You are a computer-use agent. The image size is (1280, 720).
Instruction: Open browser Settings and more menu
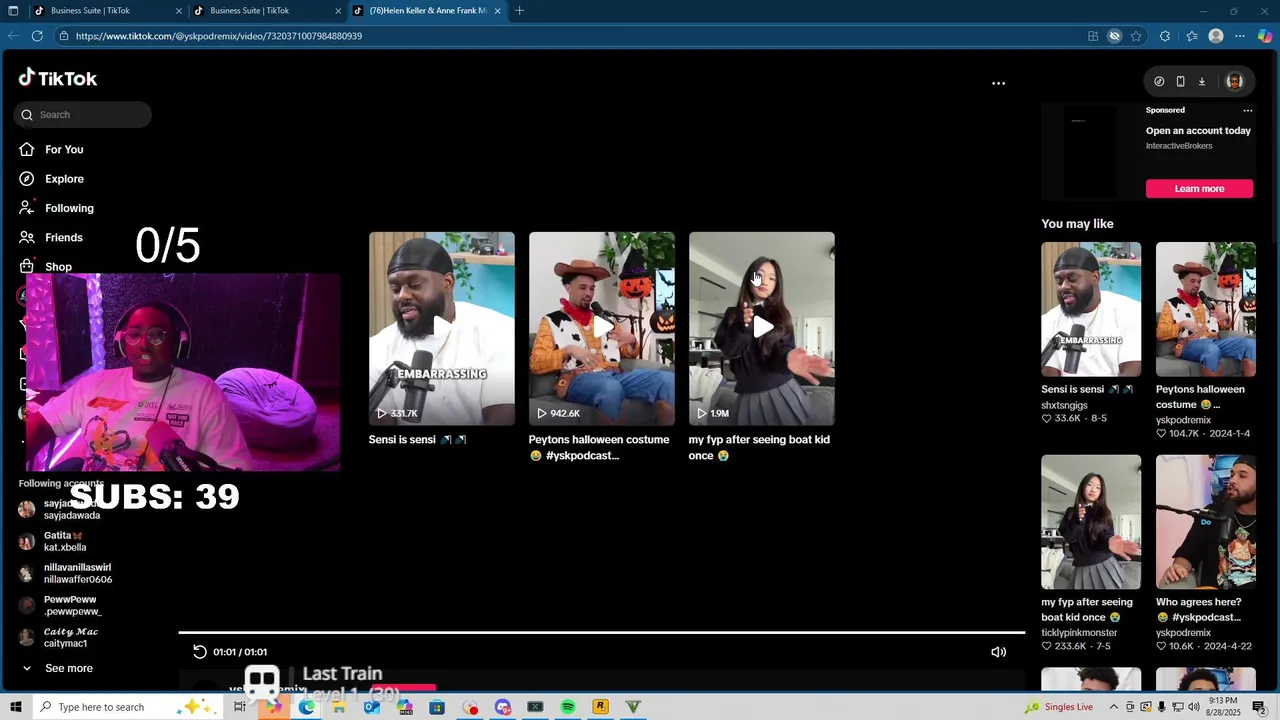point(1240,36)
